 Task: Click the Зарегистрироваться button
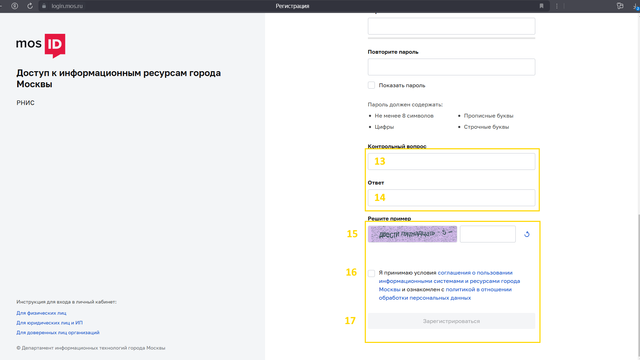click(451, 321)
